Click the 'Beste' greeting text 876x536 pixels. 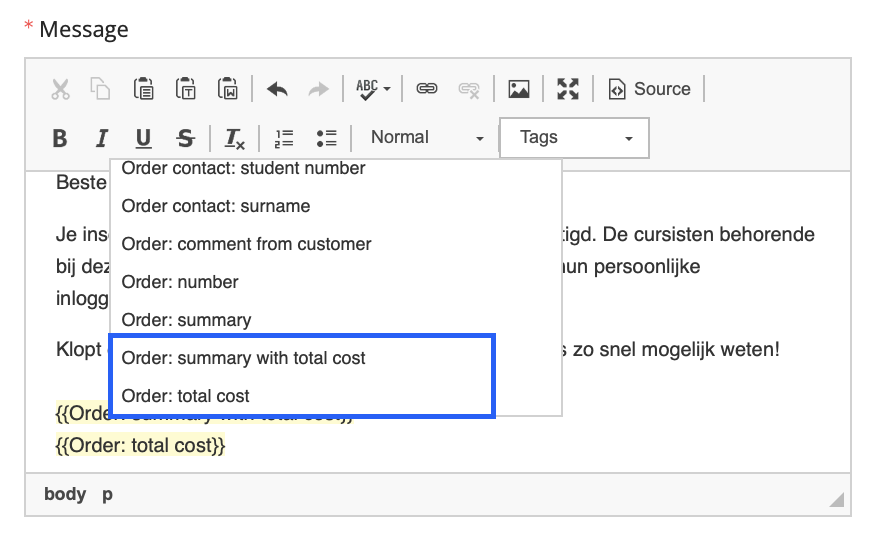pos(81,182)
